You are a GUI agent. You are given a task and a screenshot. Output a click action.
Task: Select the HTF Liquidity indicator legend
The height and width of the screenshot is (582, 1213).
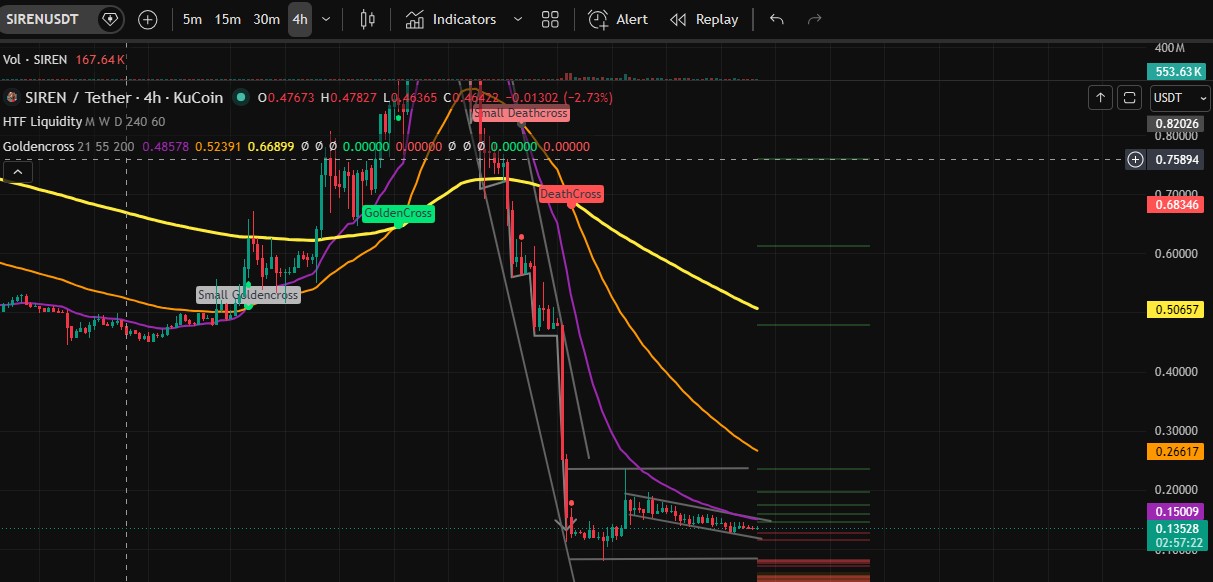point(41,121)
